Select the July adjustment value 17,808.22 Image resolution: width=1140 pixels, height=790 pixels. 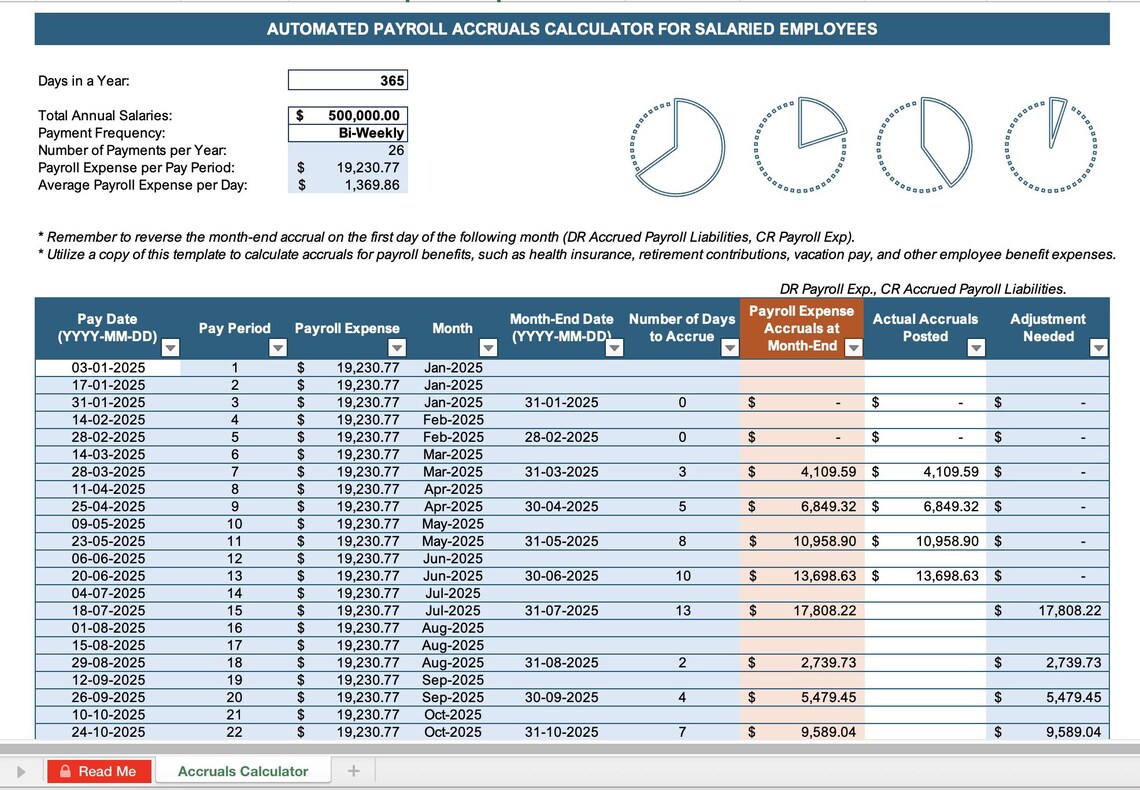(1048, 610)
